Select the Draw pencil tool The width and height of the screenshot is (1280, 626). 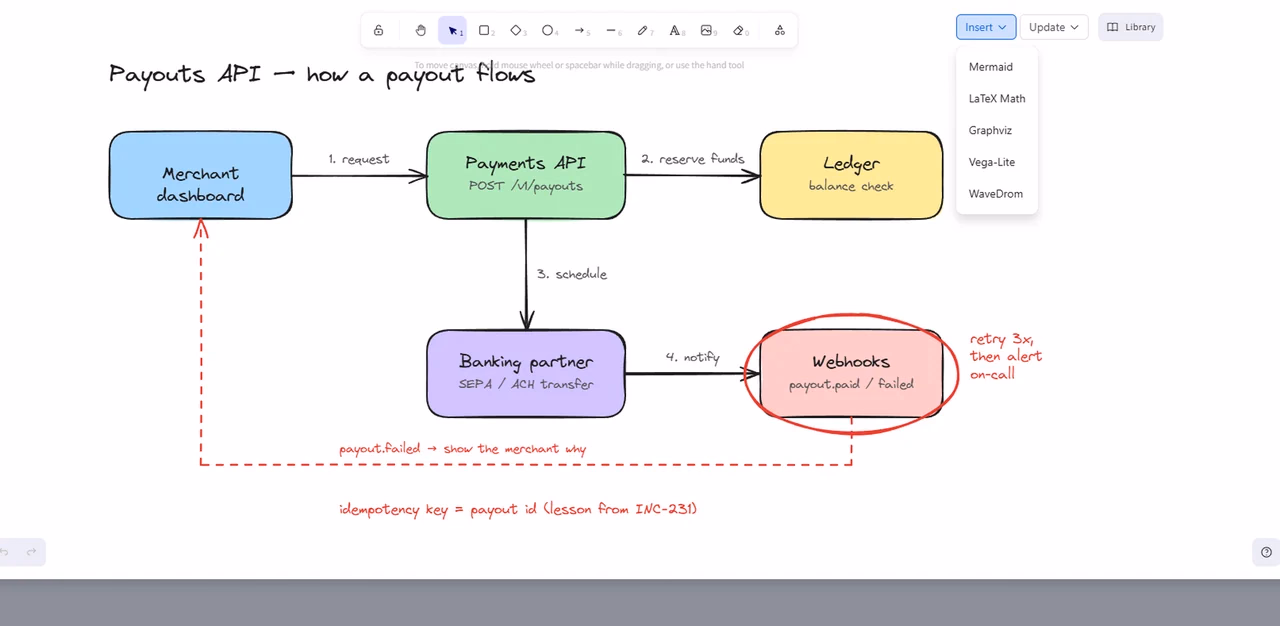tap(644, 31)
